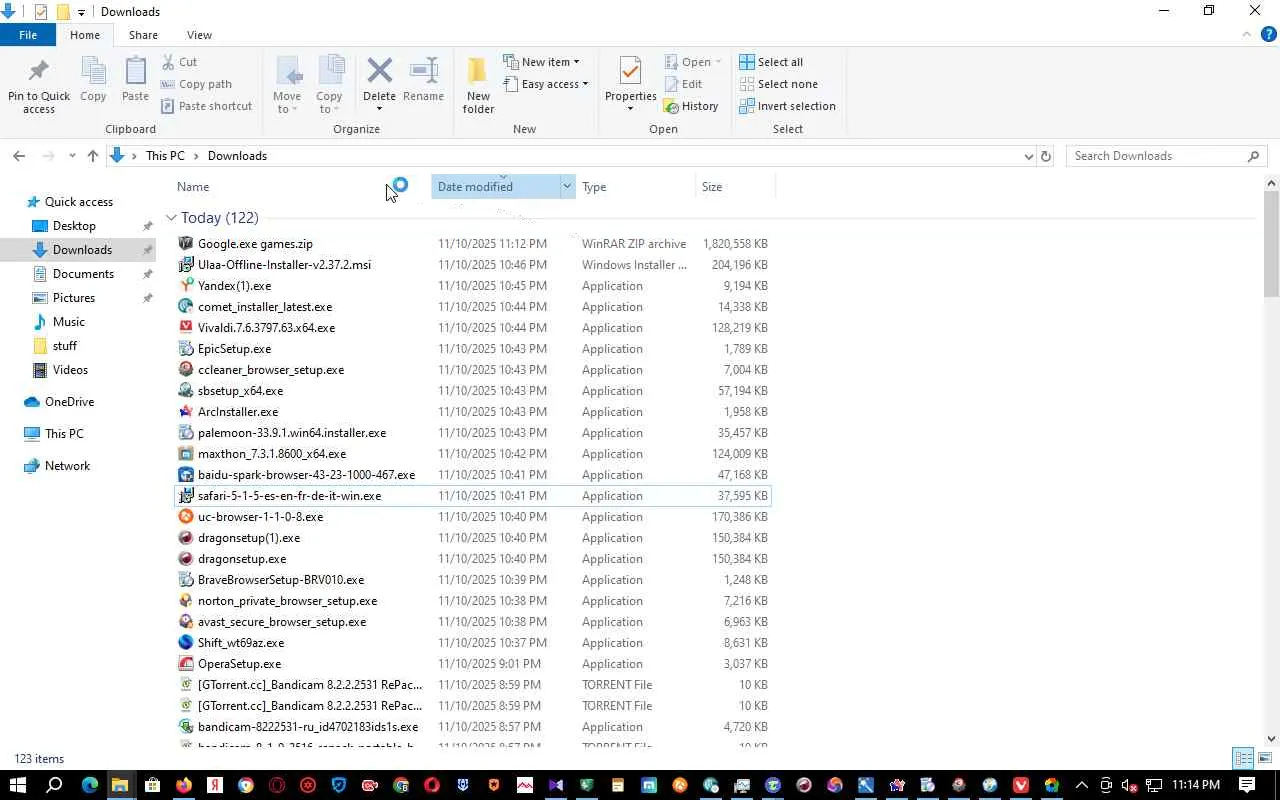Switch to the Share ribbon tab

pyautogui.click(x=143, y=35)
